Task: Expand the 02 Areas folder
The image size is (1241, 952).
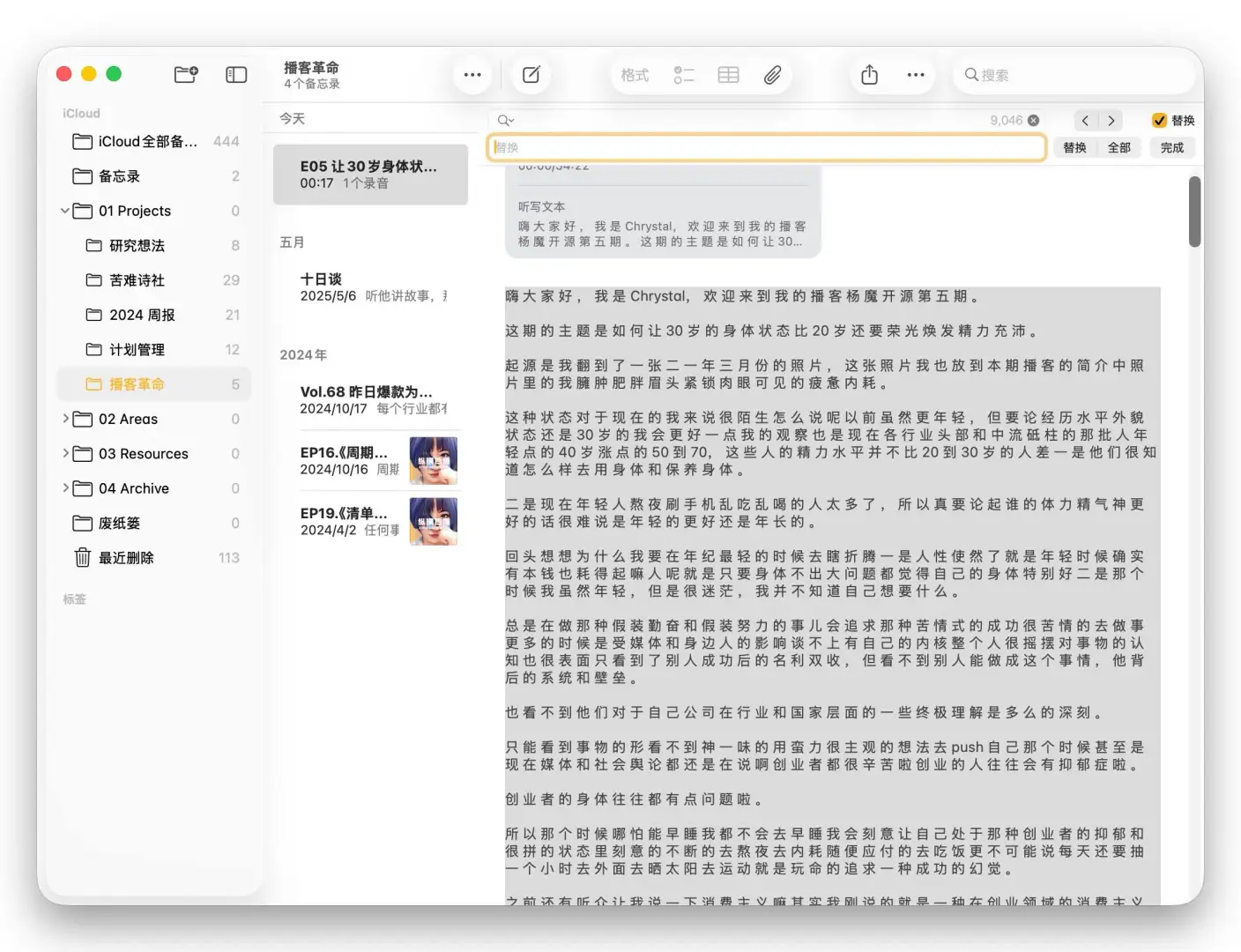Action: click(x=67, y=419)
